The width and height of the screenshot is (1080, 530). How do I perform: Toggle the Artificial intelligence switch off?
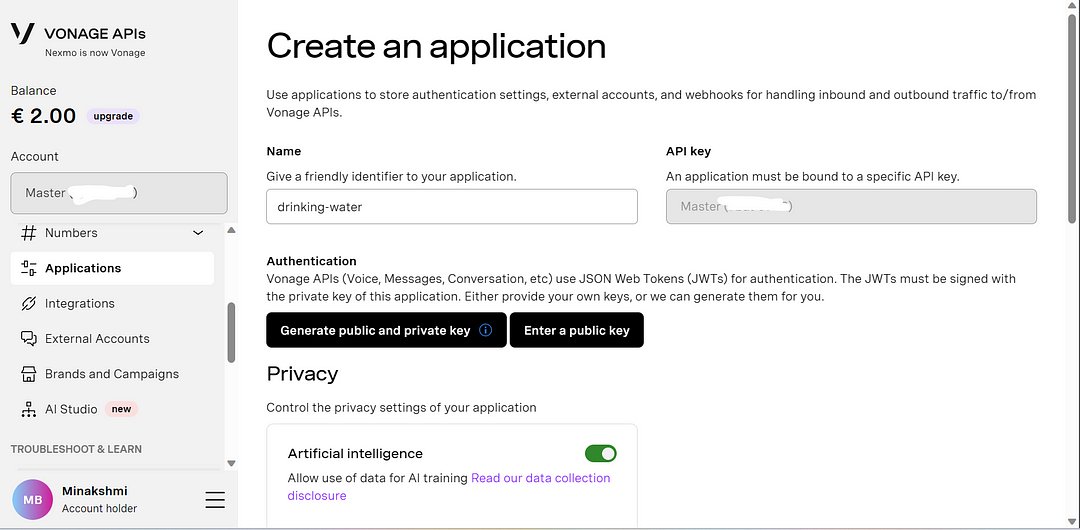pyautogui.click(x=601, y=453)
